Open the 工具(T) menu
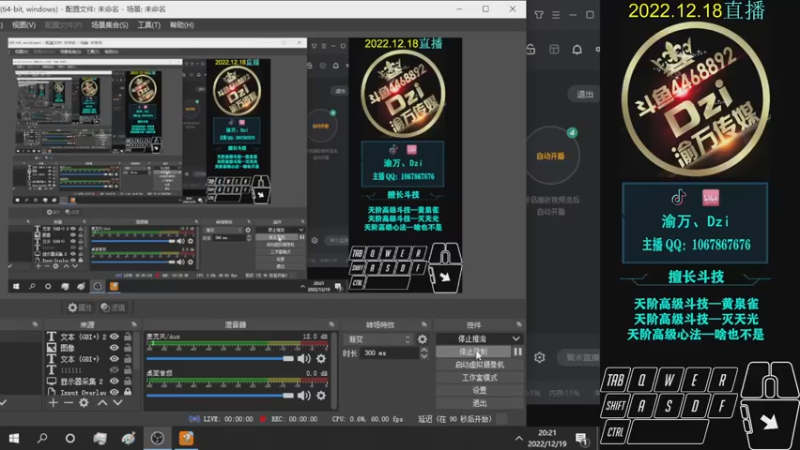 (149, 25)
